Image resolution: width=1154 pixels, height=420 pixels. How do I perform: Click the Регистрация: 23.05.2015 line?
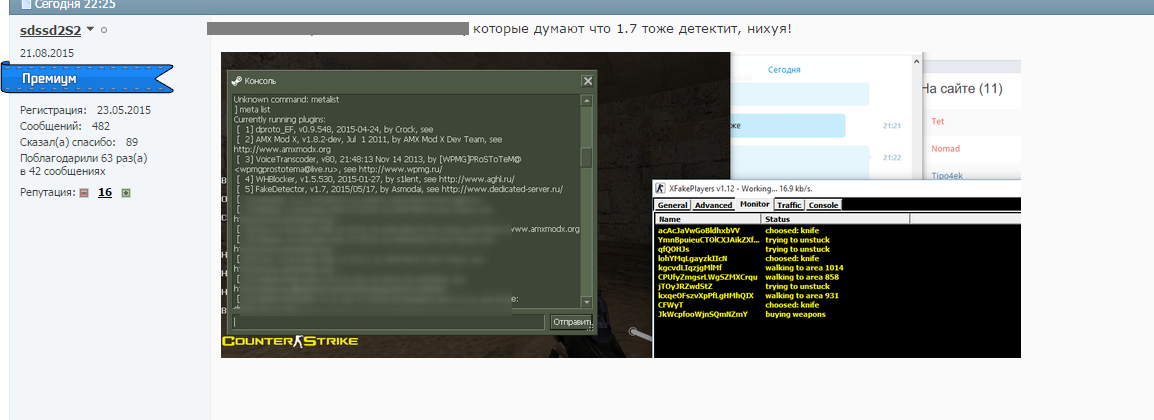coord(85,110)
